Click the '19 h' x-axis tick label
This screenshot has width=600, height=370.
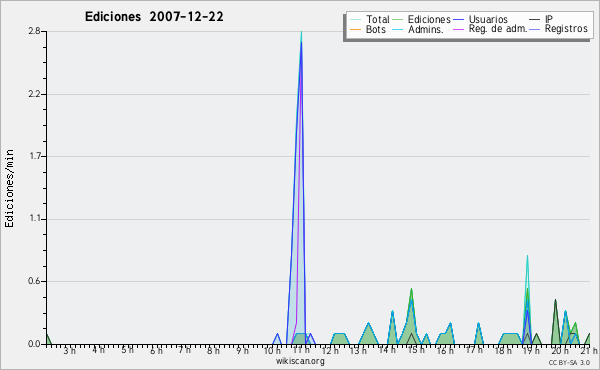tap(532, 350)
